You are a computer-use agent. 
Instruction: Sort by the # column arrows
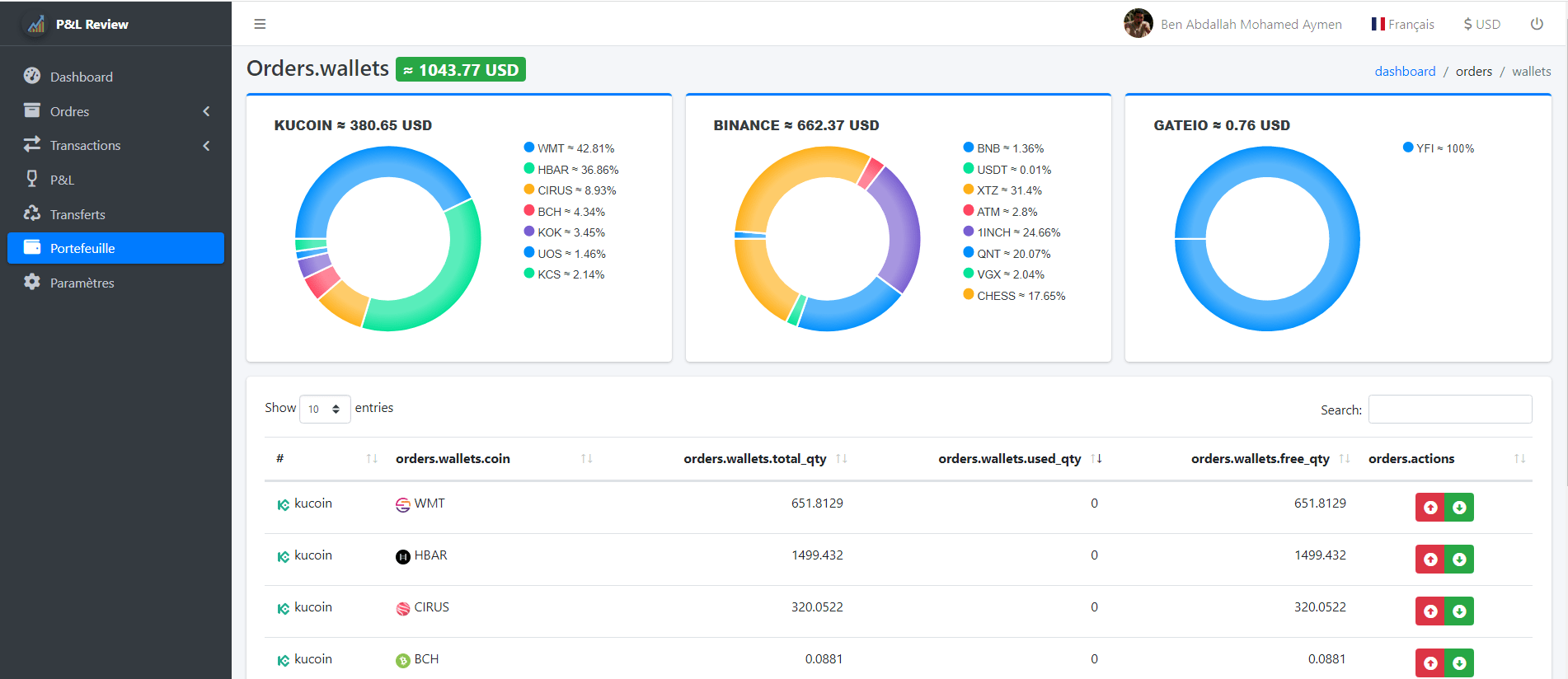(x=372, y=459)
